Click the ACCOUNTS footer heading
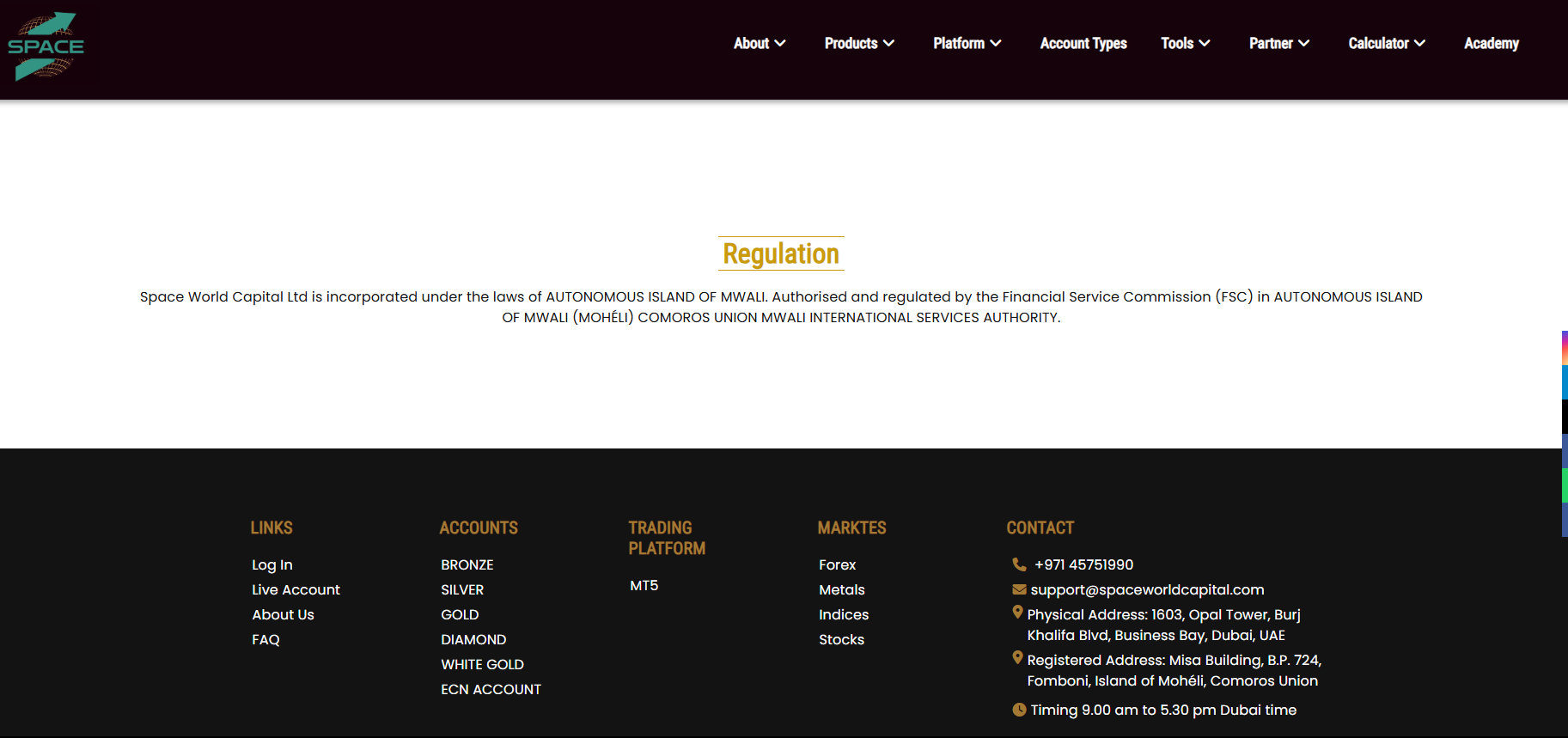 (479, 528)
